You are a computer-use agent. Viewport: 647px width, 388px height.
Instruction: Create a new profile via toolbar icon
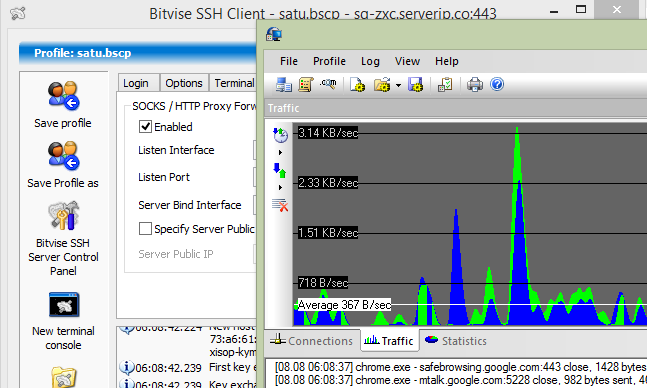[357, 85]
